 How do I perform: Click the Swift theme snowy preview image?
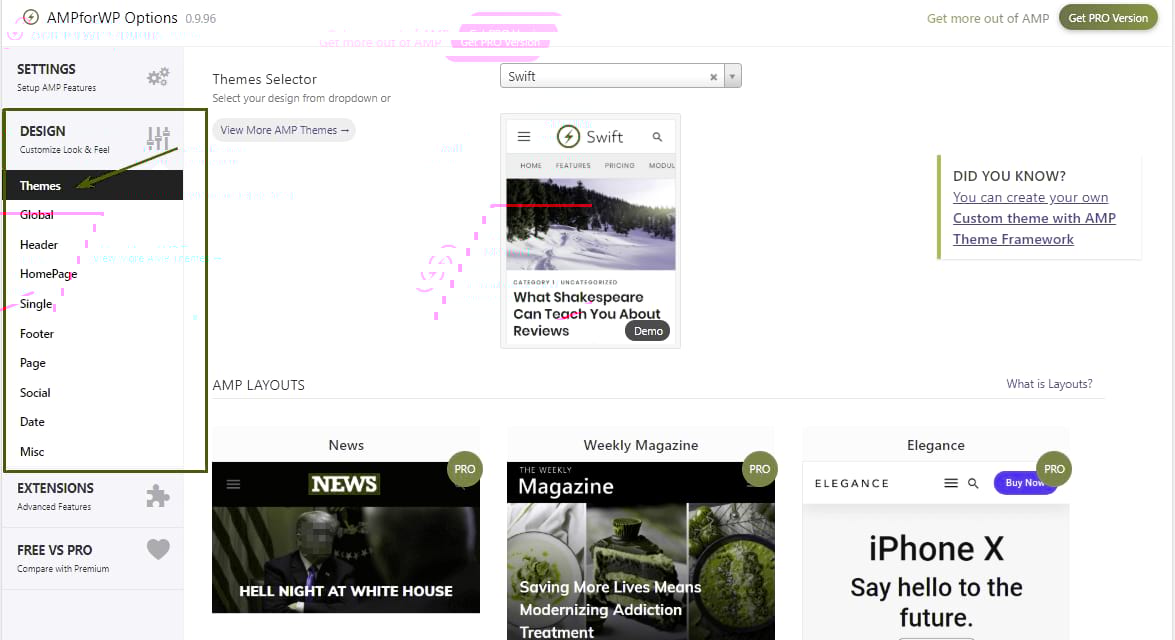click(590, 224)
